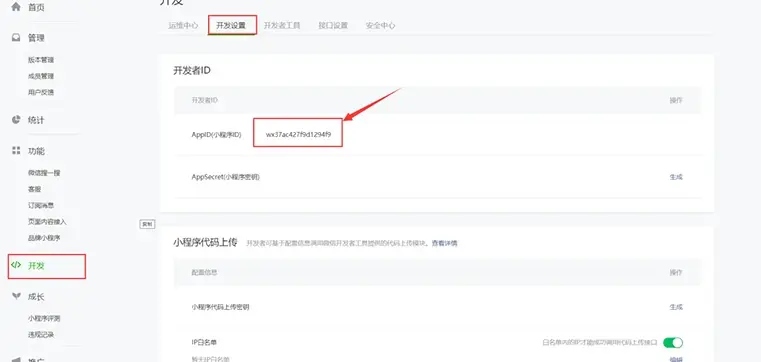Click the IP白名单 label
The width and height of the screenshot is (761, 362).
(x=204, y=342)
